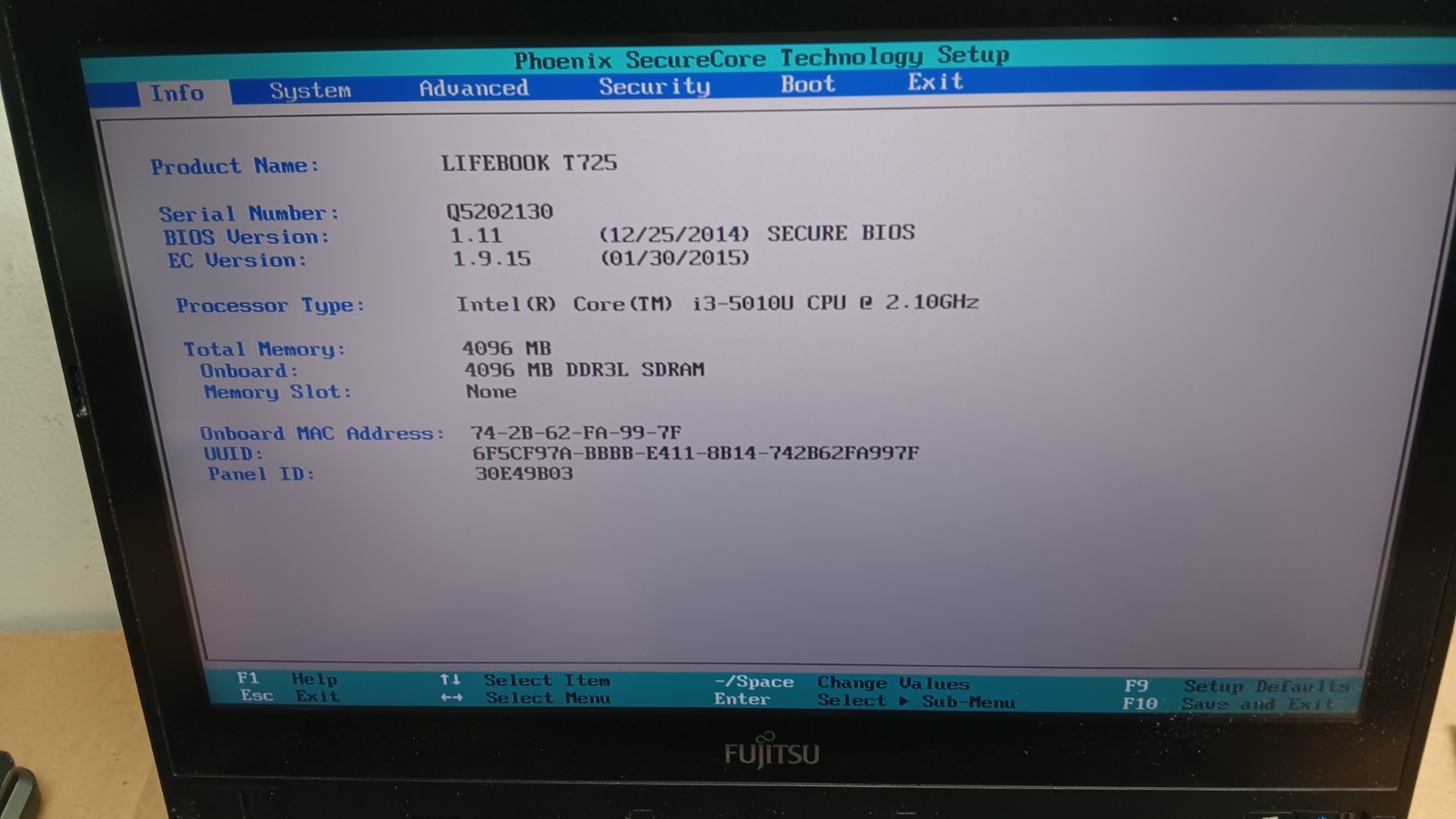Click the Select Menu hint
The image size is (1456, 819).
526,698
